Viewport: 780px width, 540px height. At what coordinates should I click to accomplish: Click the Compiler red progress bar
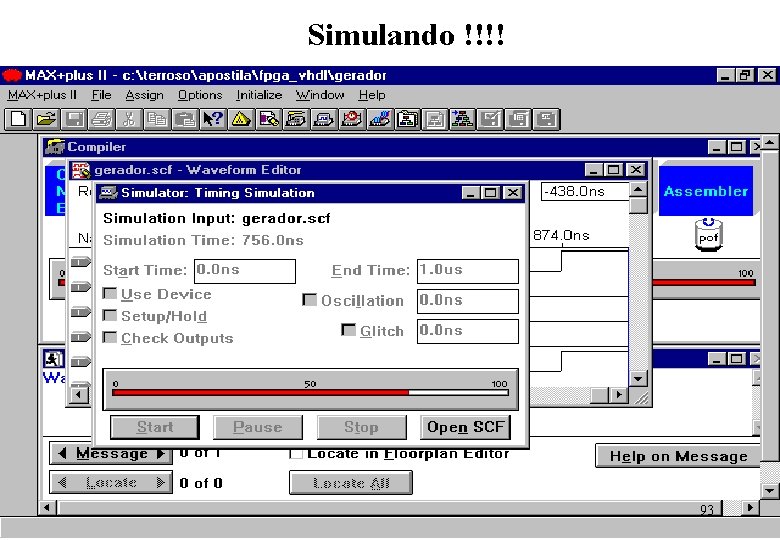click(x=704, y=282)
